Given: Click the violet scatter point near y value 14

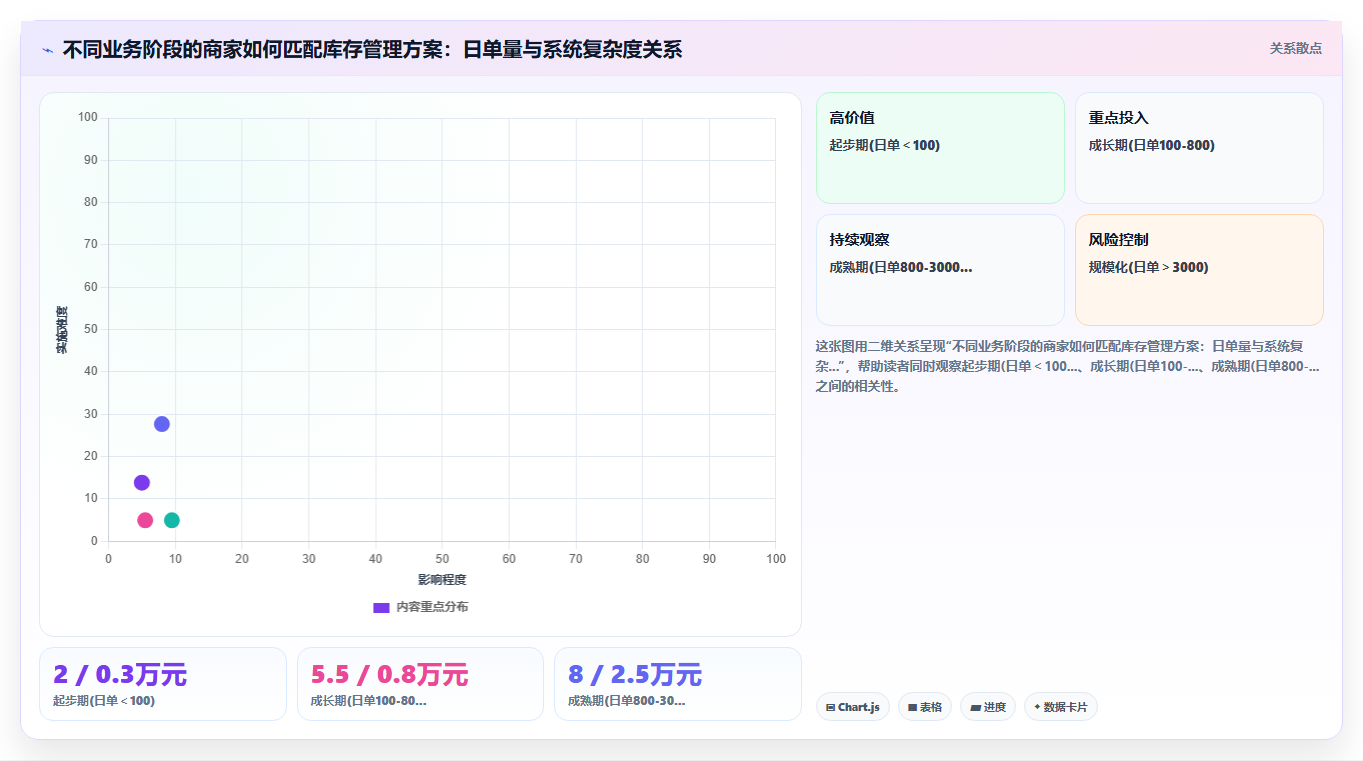Looking at the screenshot, I should tap(142, 483).
